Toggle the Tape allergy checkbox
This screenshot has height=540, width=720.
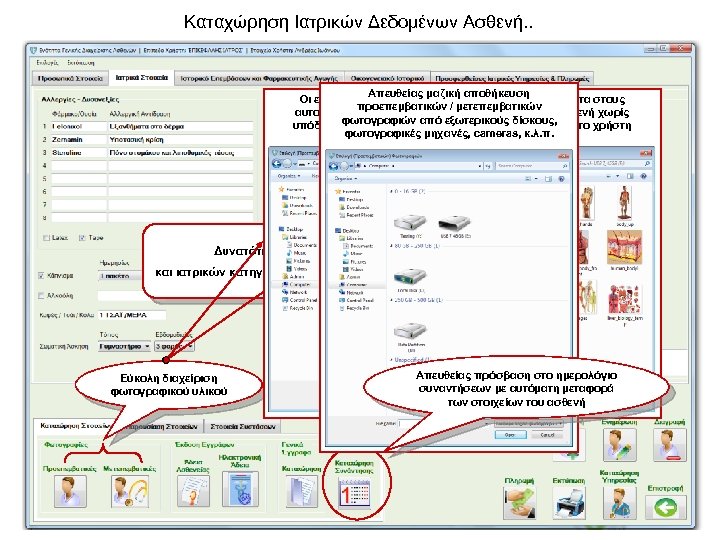coord(82,238)
